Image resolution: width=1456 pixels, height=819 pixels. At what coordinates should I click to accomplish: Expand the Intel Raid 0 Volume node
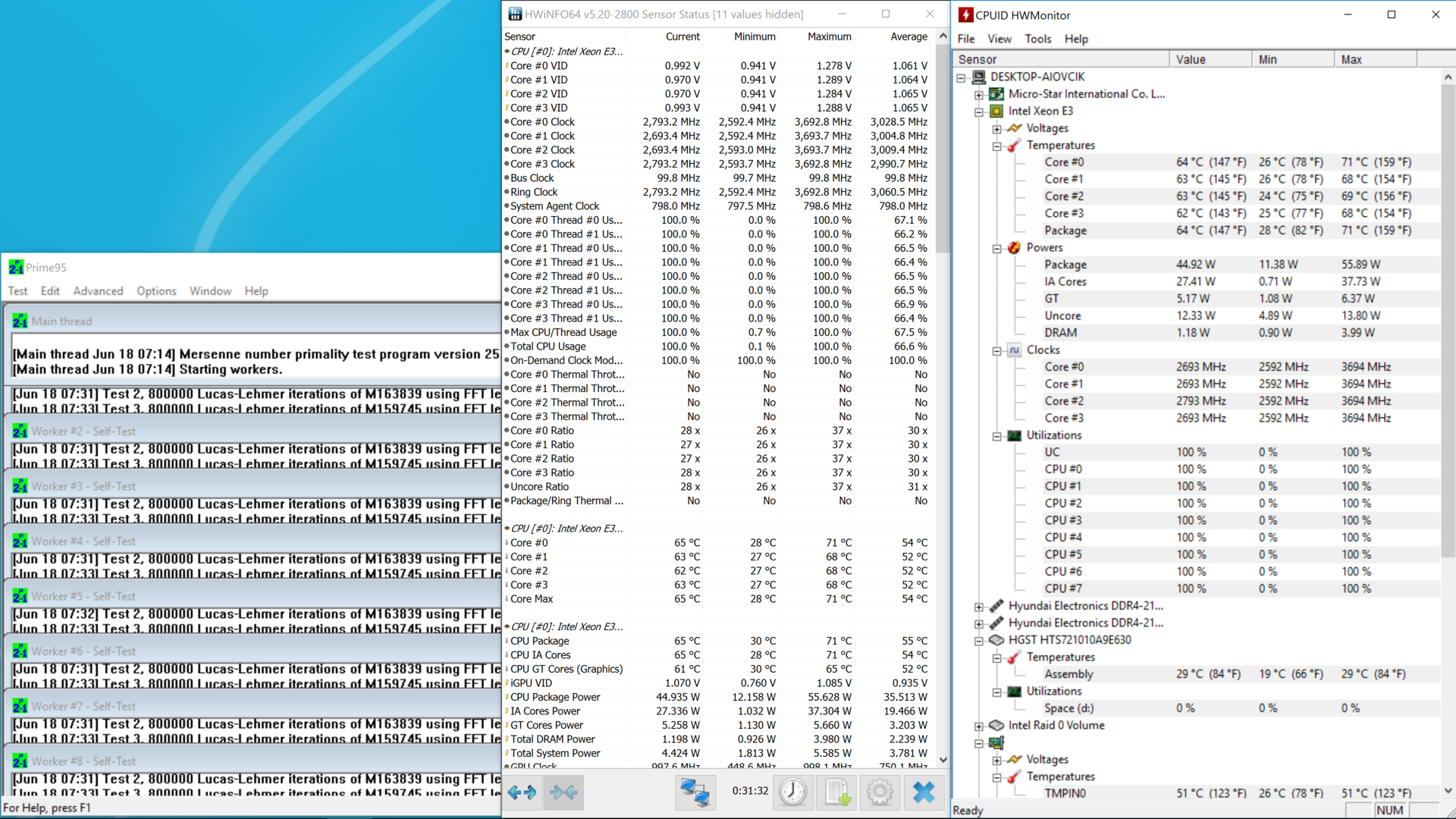click(x=979, y=726)
